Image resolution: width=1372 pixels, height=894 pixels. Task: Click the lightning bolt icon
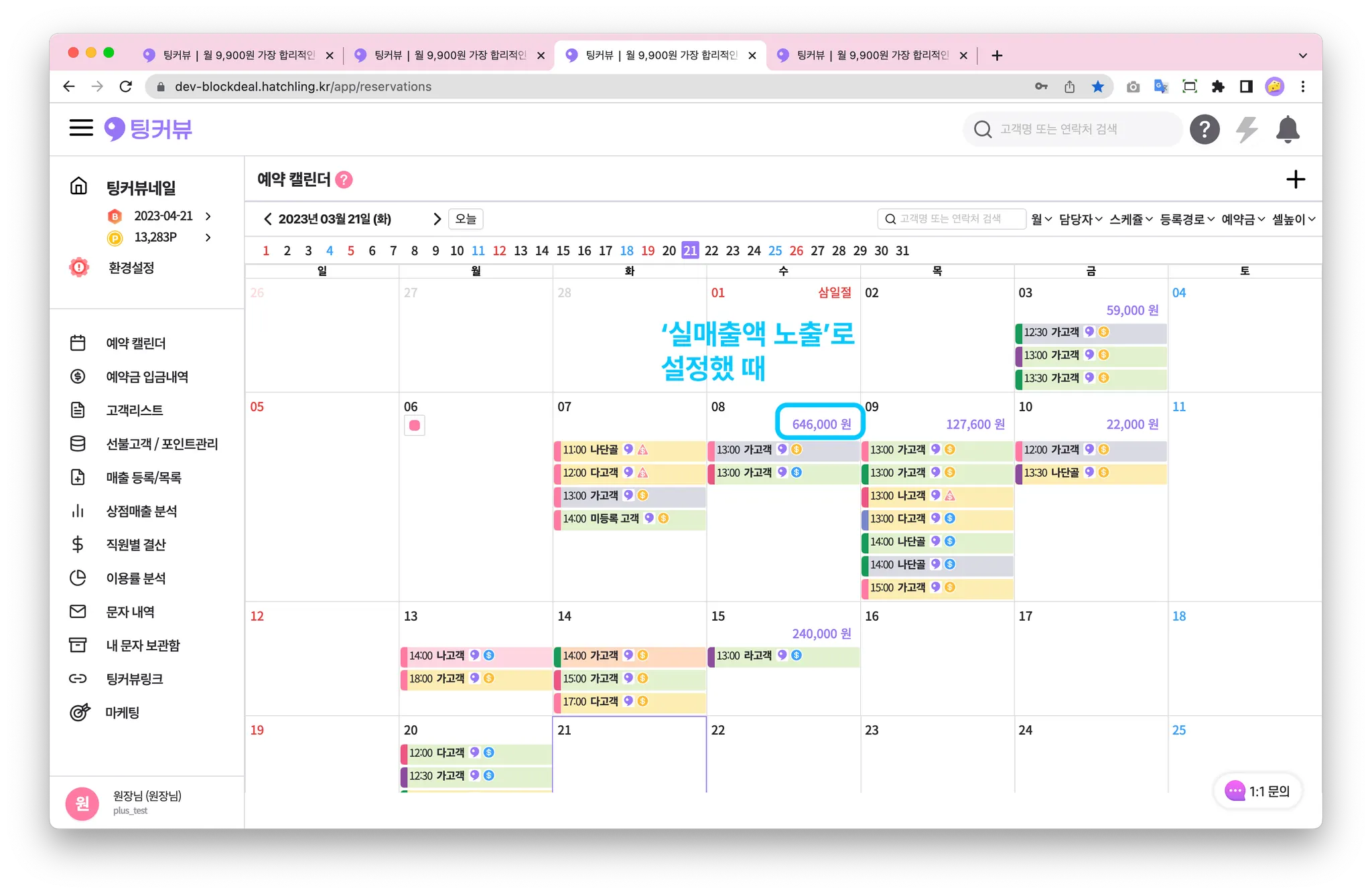tap(1246, 129)
